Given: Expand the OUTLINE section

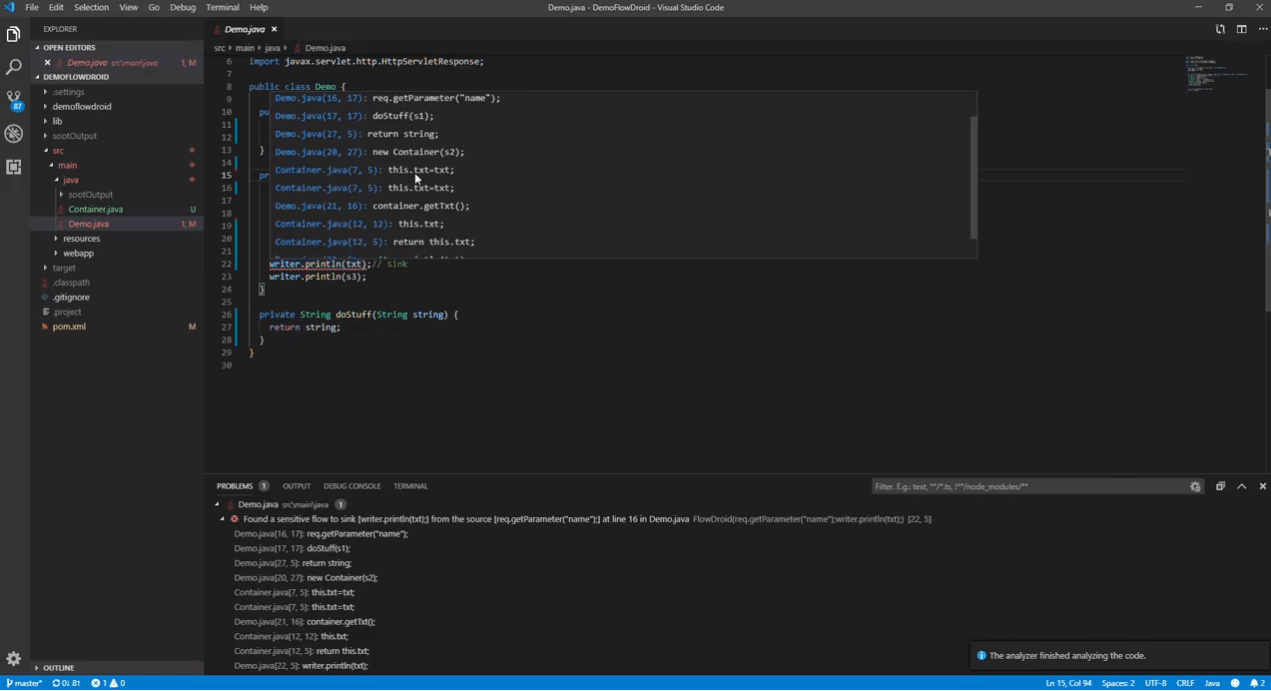Looking at the screenshot, I should pyautogui.click(x=58, y=667).
